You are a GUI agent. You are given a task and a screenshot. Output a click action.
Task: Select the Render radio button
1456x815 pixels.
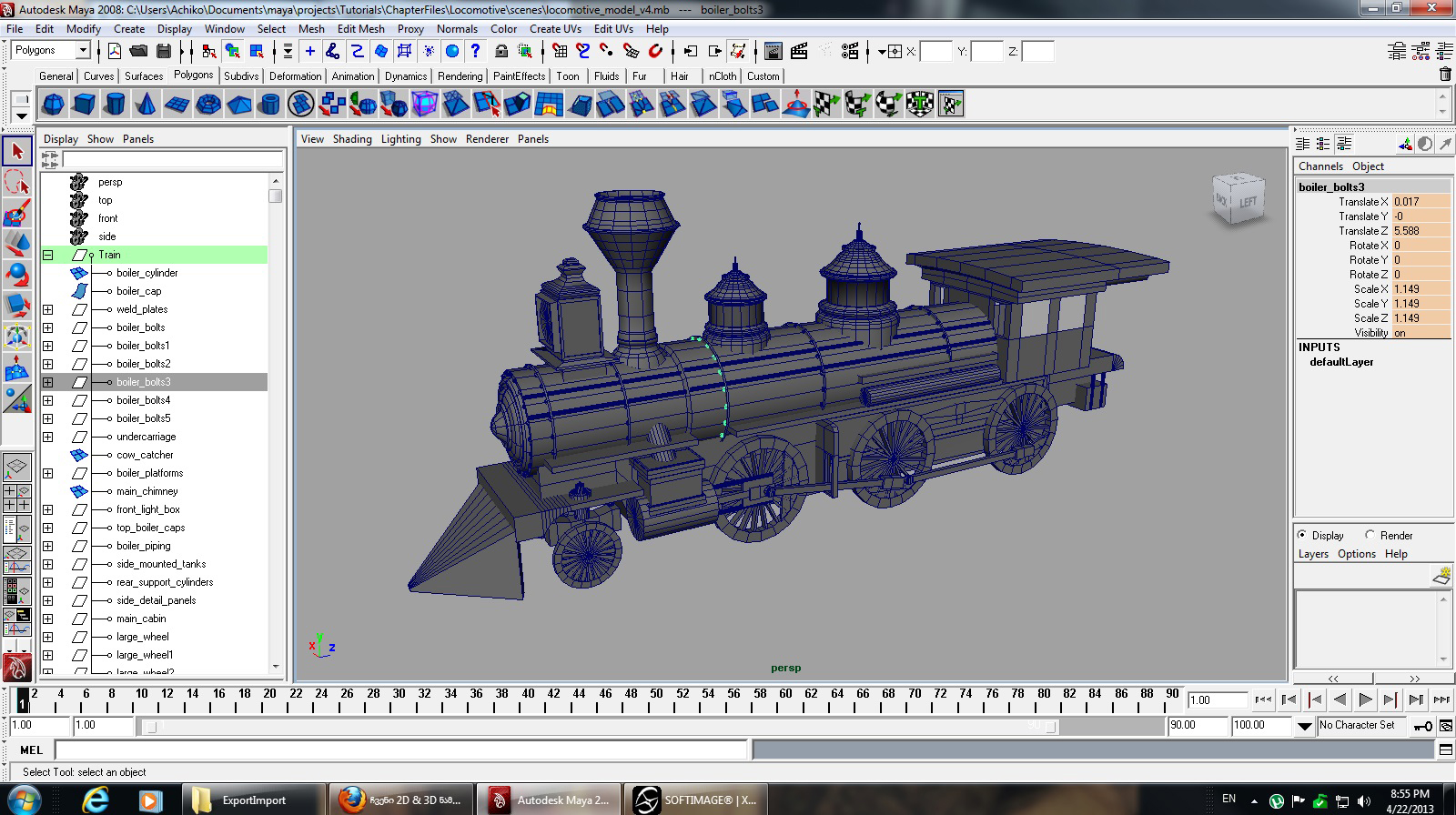(x=1370, y=535)
